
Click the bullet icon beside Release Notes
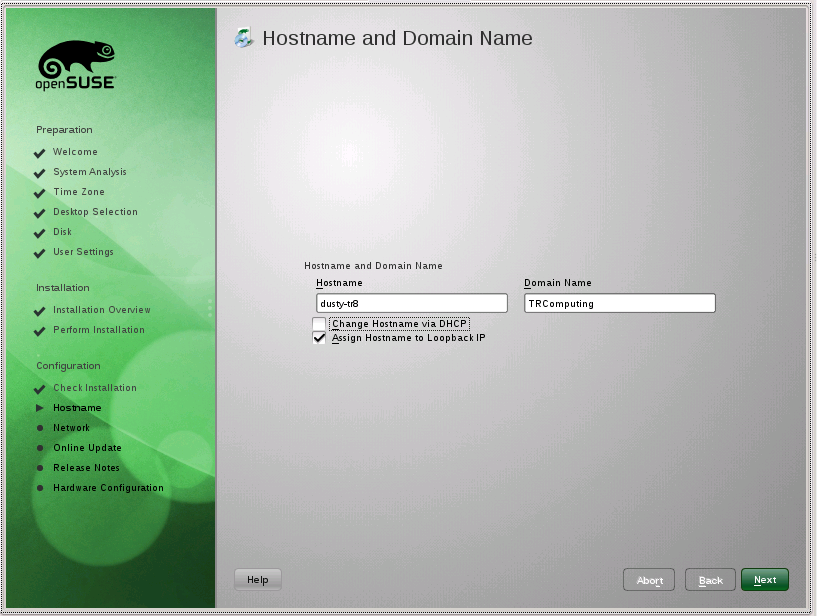click(40, 468)
